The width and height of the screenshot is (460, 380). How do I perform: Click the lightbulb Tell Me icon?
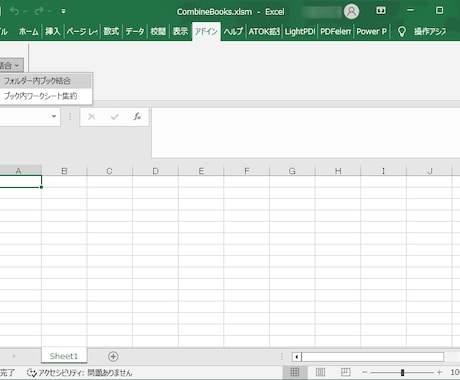click(x=402, y=32)
